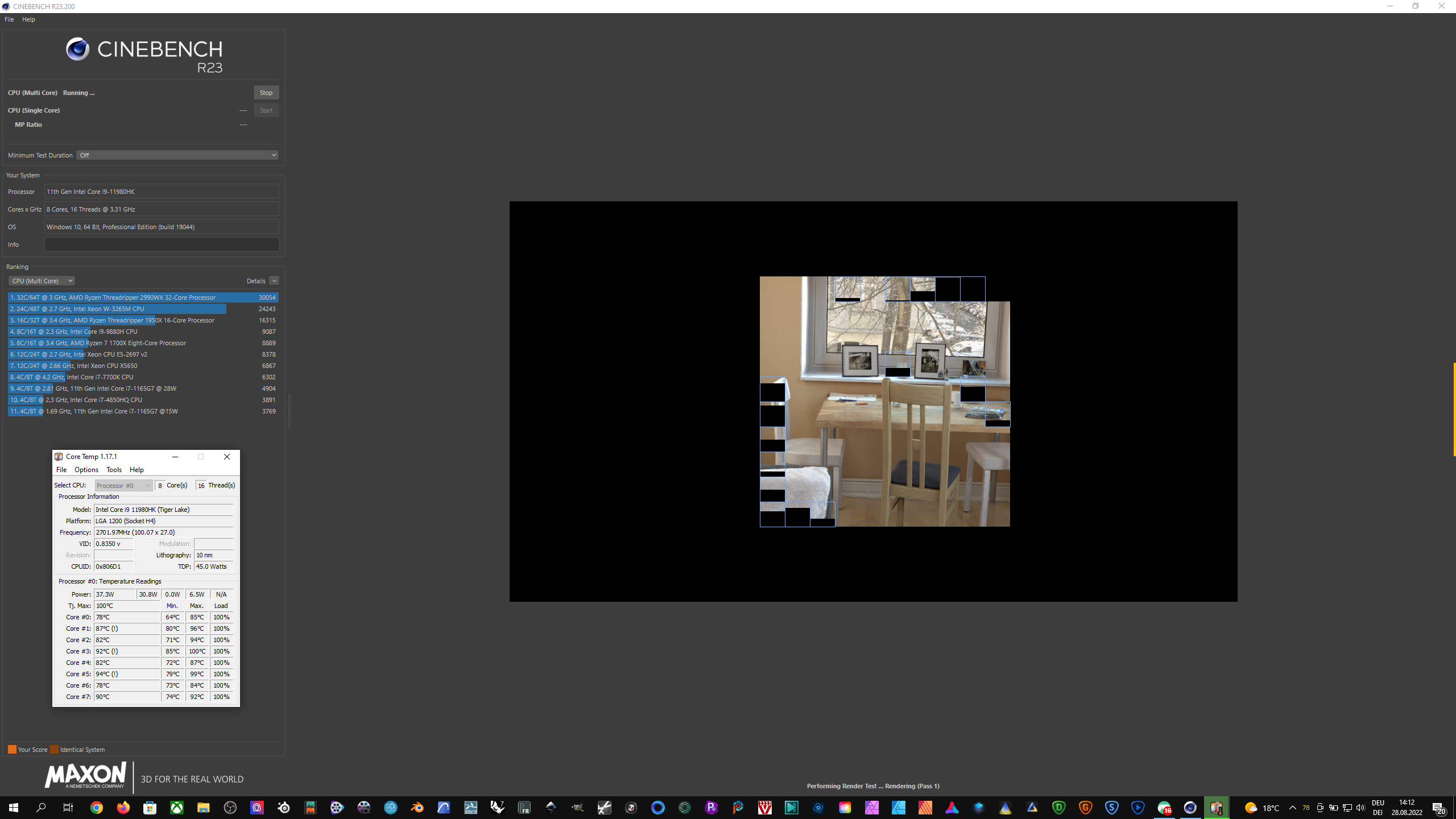The width and height of the screenshot is (1456, 819).
Task: Open the Xbox app icon
Action: point(177,808)
